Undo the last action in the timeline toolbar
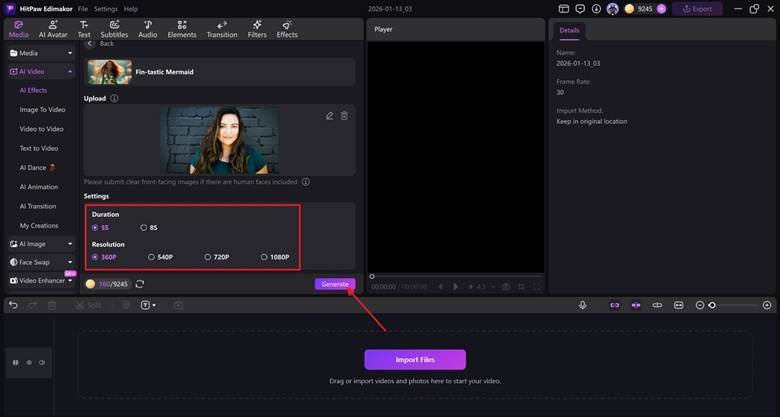Viewport: 780px width, 417px height. coord(13,305)
